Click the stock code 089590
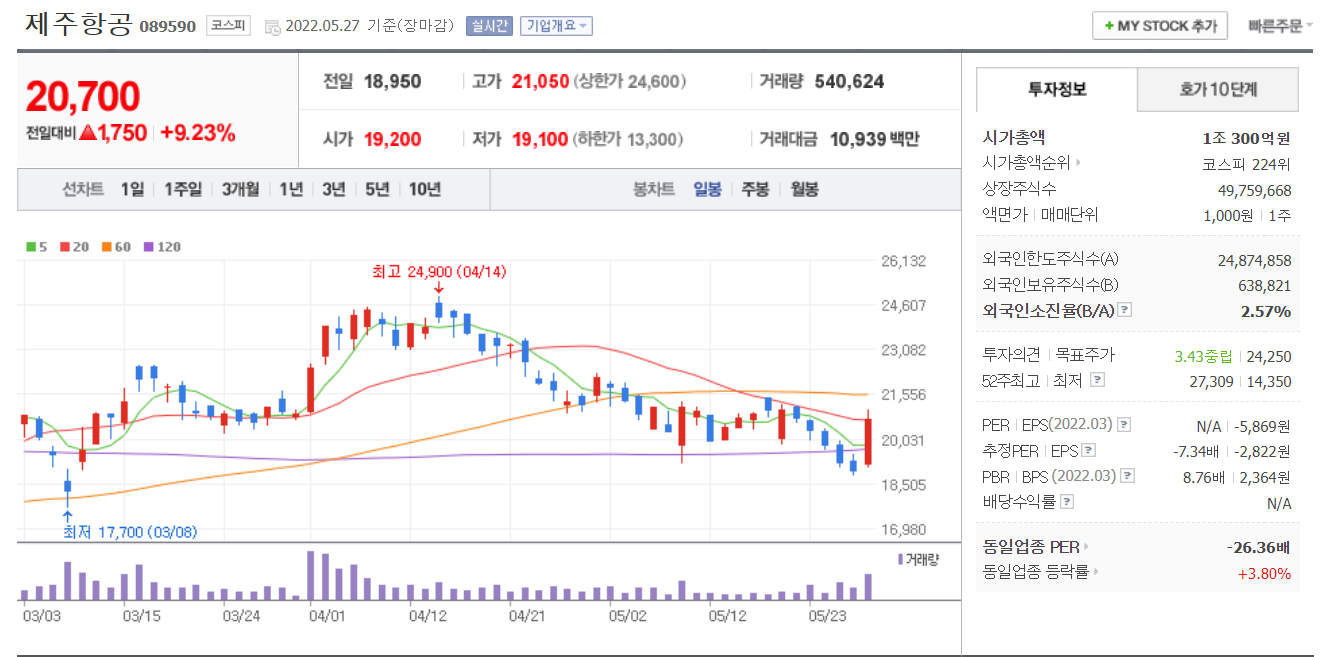This screenshot has width=1328, height=657. [168, 27]
